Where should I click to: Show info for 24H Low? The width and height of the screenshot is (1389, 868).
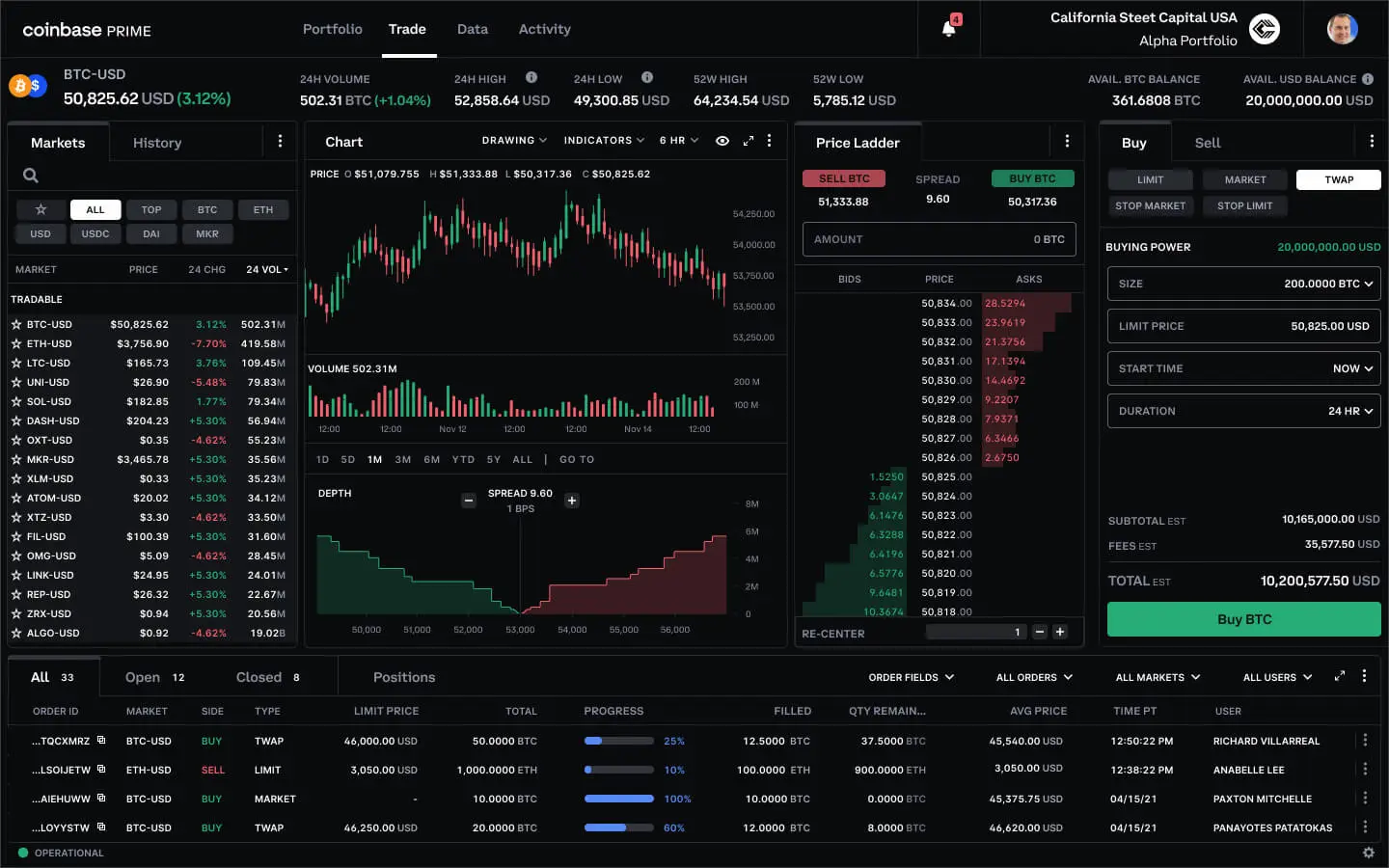click(x=647, y=77)
